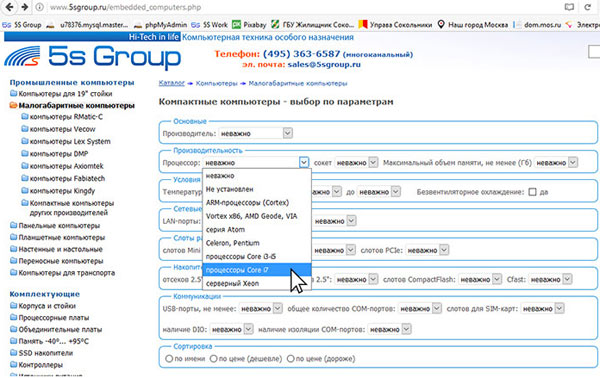This screenshot has height=378, width=600.
Task: Open компьютеры DMP subcategory
Action: tap(55, 154)
